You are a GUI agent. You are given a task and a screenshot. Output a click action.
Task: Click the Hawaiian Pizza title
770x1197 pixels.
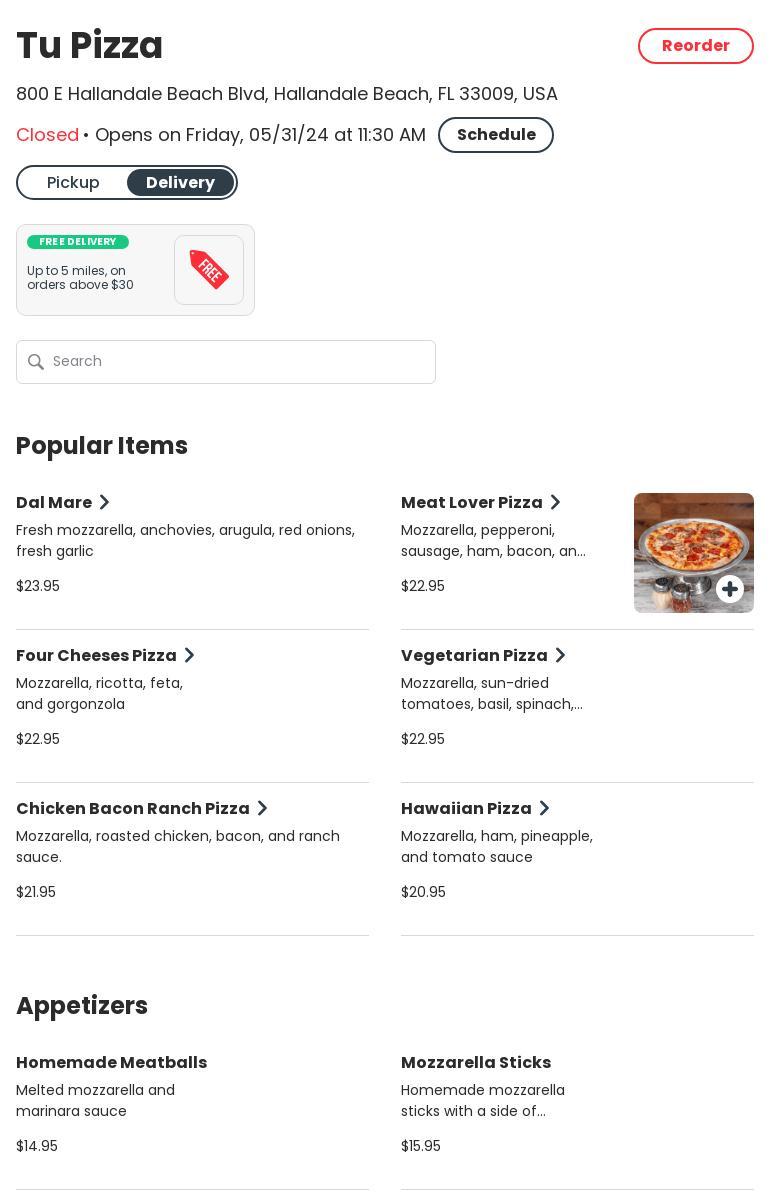(x=466, y=808)
